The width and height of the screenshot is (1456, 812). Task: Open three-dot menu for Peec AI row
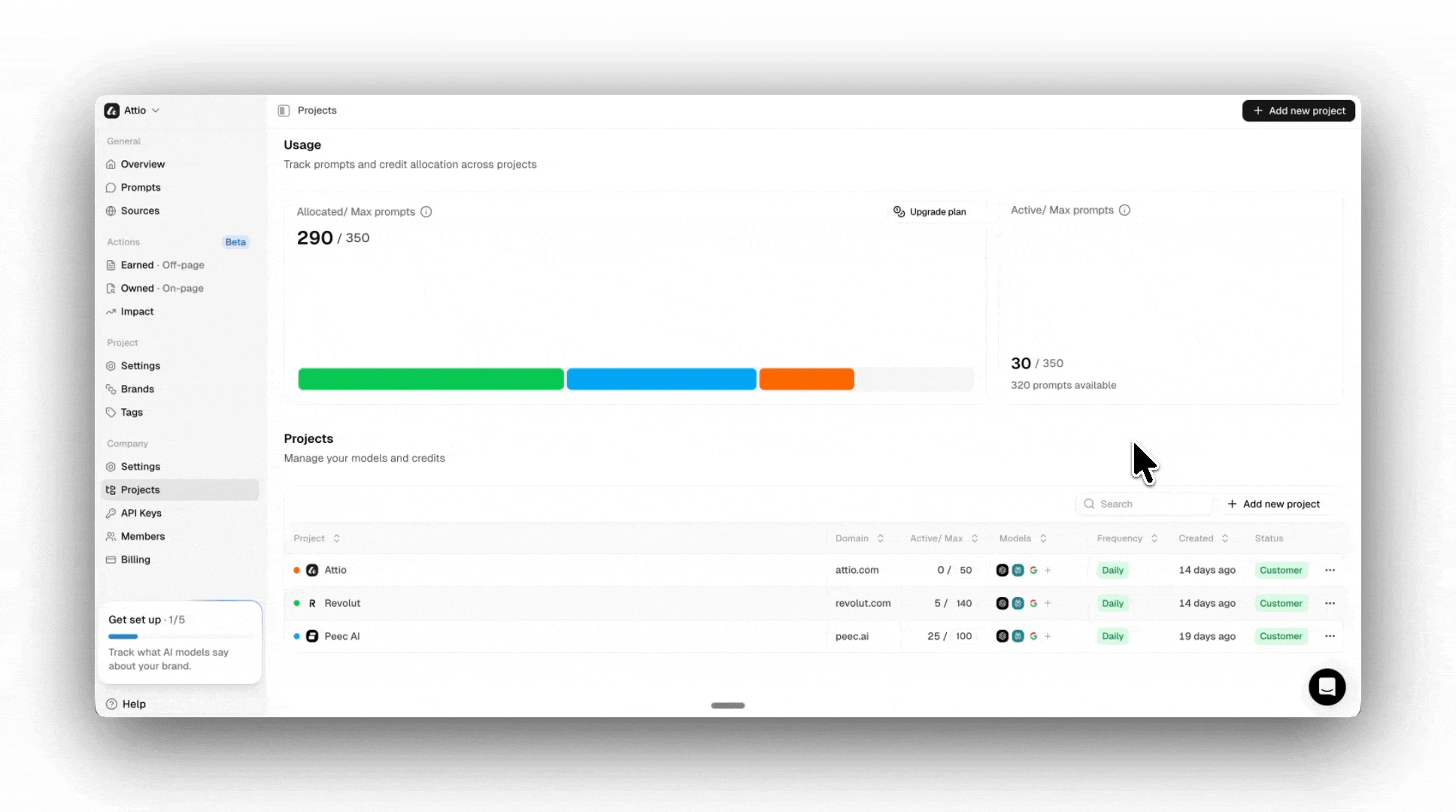click(1330, 637)
